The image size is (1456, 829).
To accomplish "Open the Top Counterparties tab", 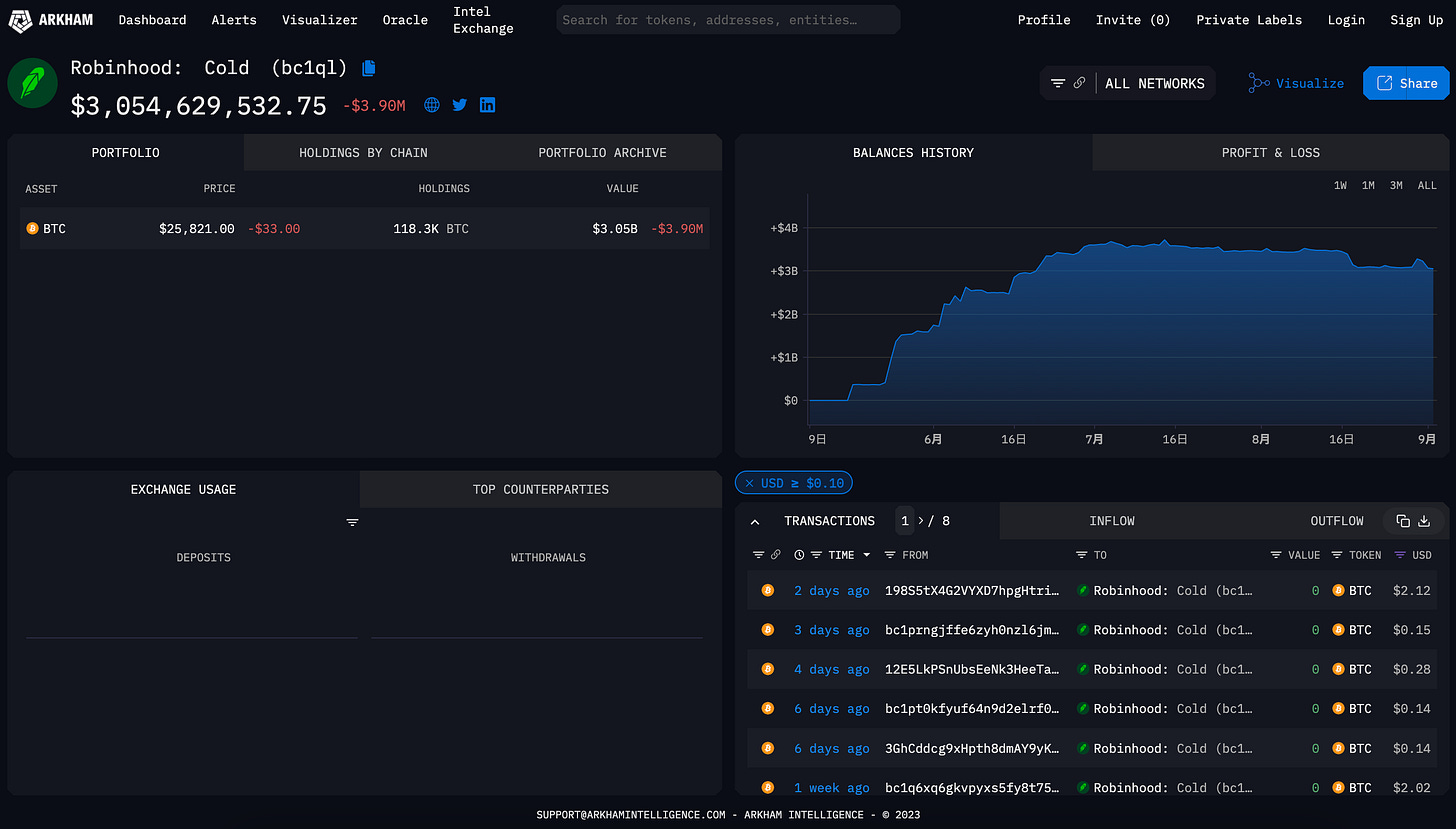I will pyautogui.click(x=541, y=489).
